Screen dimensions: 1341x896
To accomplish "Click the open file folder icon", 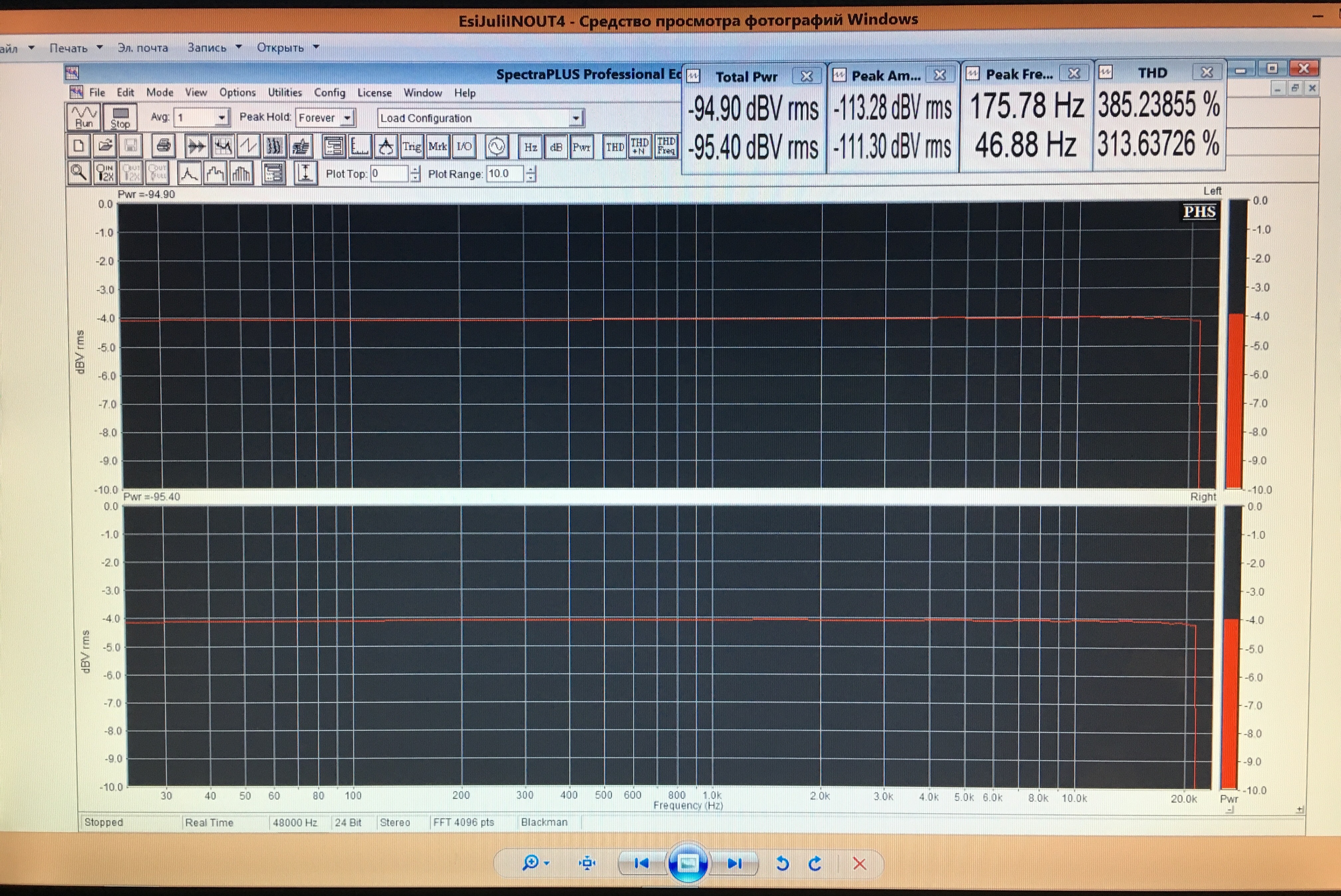I will point(105,146).
